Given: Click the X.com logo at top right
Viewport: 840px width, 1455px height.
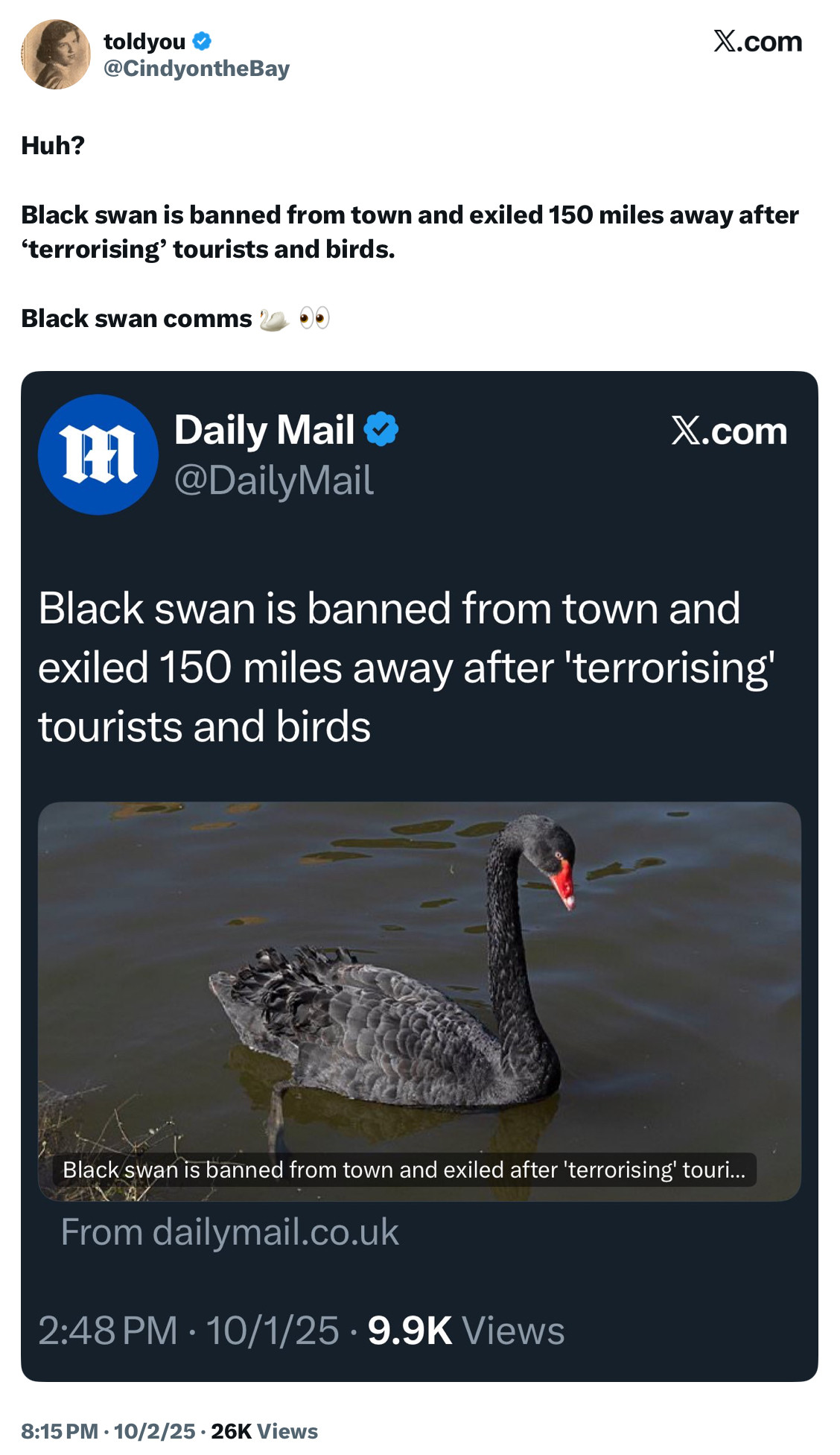Looking at the screenshot, I should tap(757, 42).
